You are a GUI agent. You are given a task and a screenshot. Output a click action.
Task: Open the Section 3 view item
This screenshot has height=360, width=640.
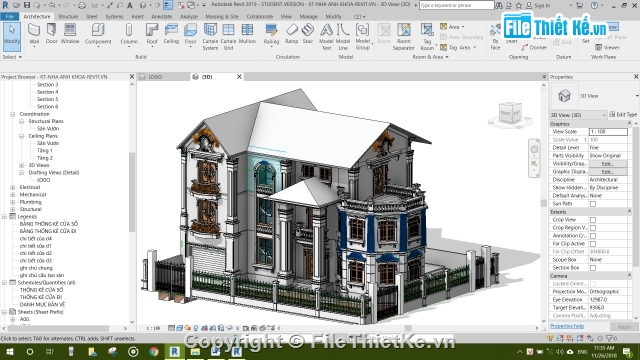click(x=47, y=84)
